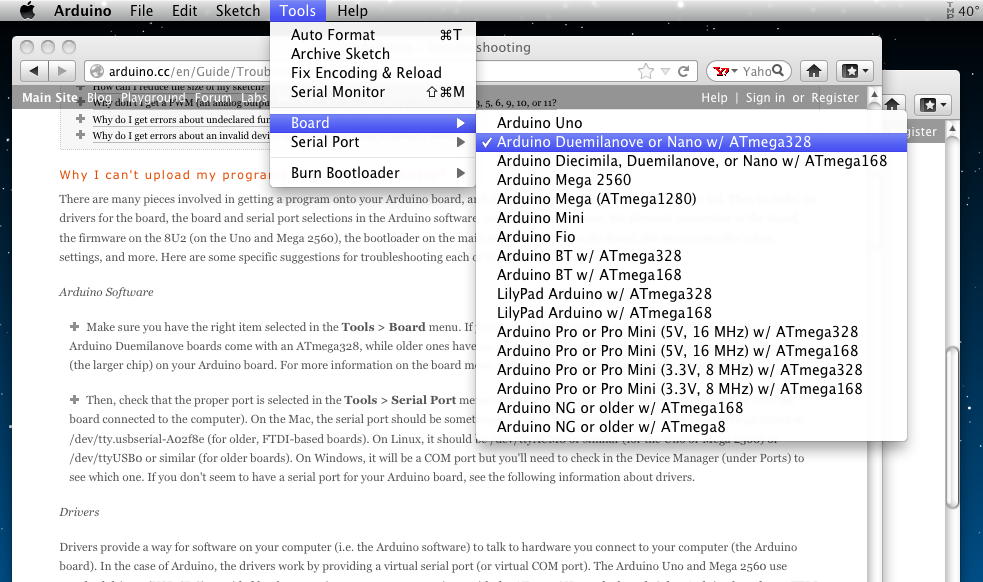Click Auto Format in Tools menu
This screenshot has width=983, height=582.
[372, 34]
